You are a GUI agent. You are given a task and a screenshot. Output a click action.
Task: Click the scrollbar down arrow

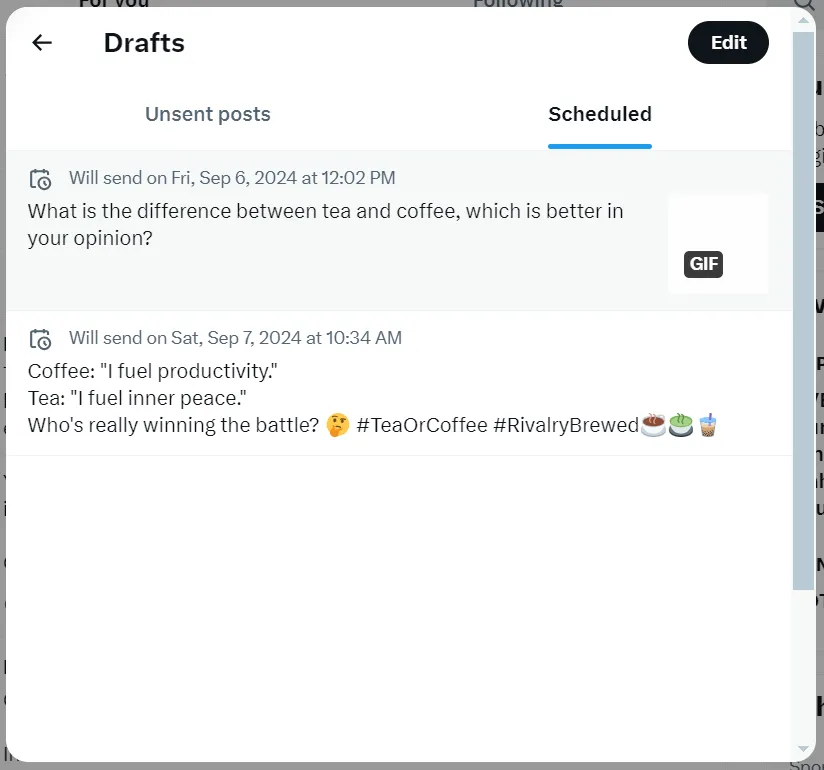tap(804, 748)
